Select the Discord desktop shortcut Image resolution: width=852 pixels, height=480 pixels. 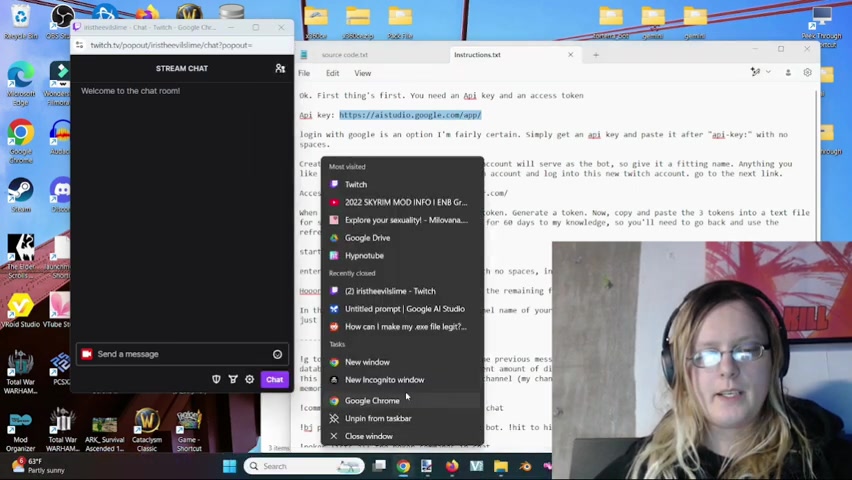[61, 195]
